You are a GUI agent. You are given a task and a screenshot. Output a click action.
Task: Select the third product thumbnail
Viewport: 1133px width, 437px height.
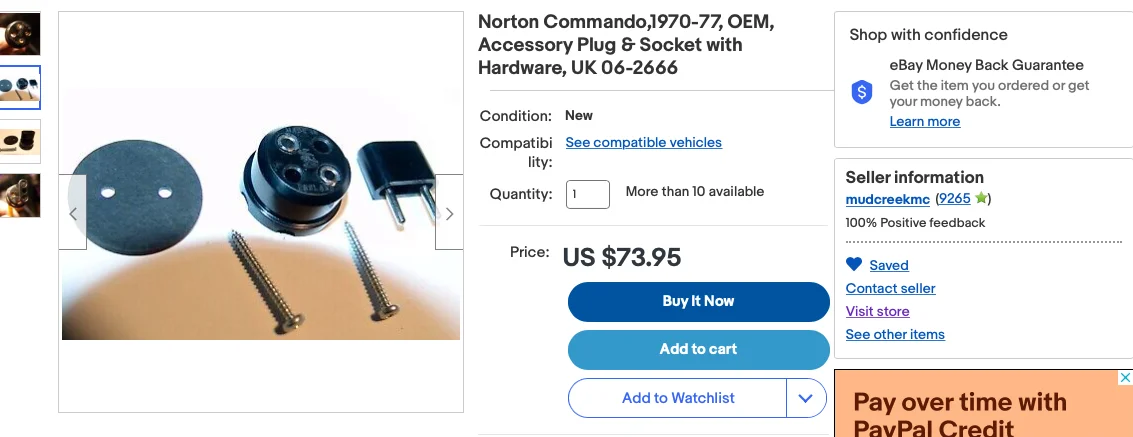[x=20, y=141]
